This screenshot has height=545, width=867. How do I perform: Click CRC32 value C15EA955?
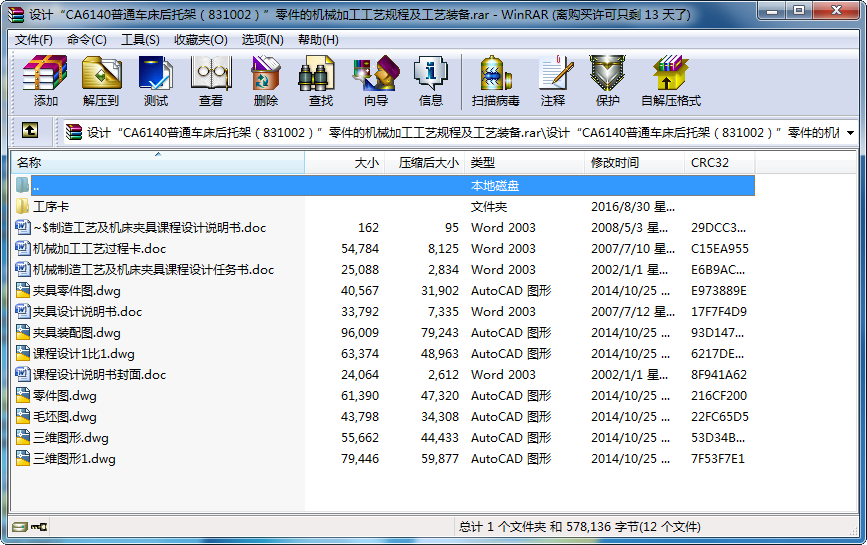pyautogui.click(x=719, y=249)
